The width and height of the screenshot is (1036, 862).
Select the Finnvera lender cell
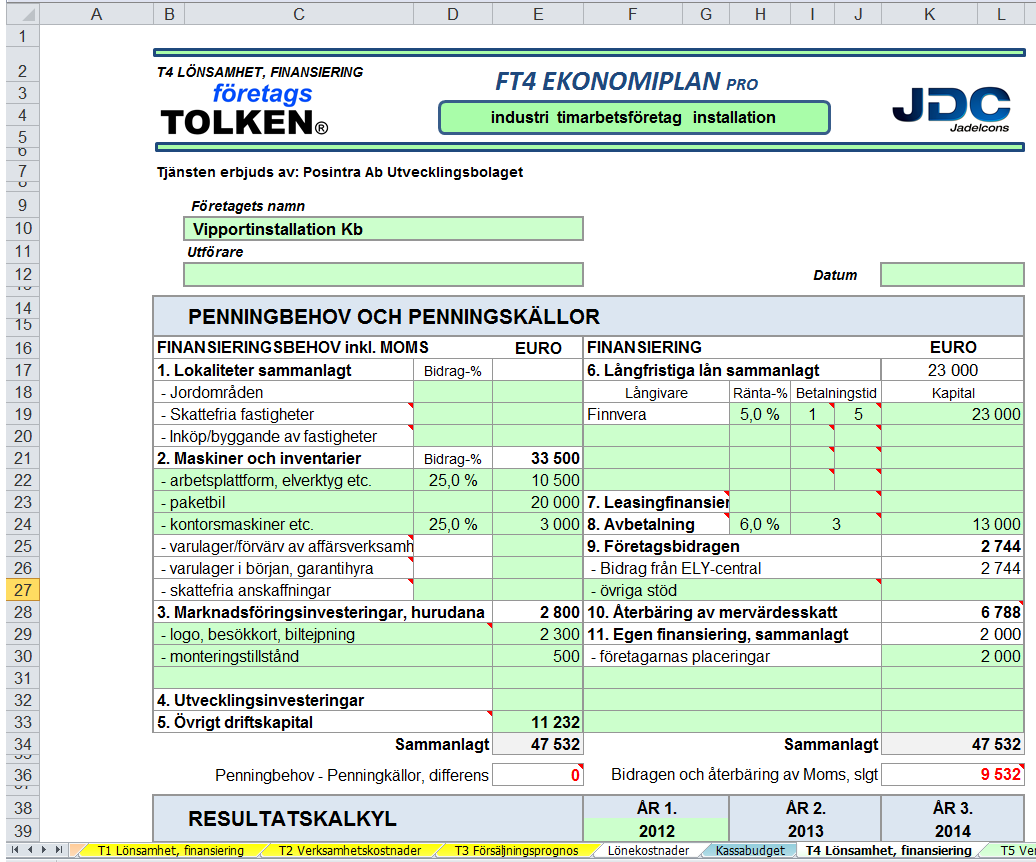656,414
